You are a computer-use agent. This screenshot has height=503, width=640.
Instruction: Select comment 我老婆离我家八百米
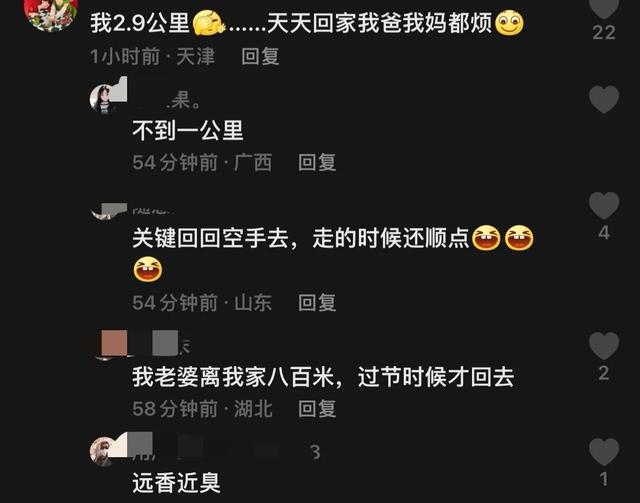tap(323, 377)
